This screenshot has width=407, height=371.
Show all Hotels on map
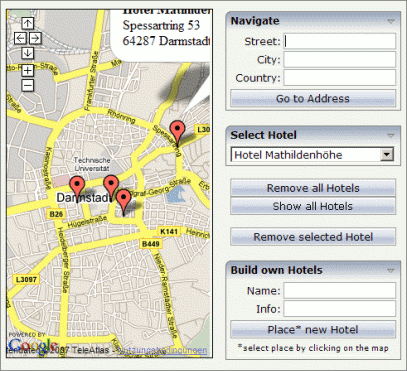(313, 206)
